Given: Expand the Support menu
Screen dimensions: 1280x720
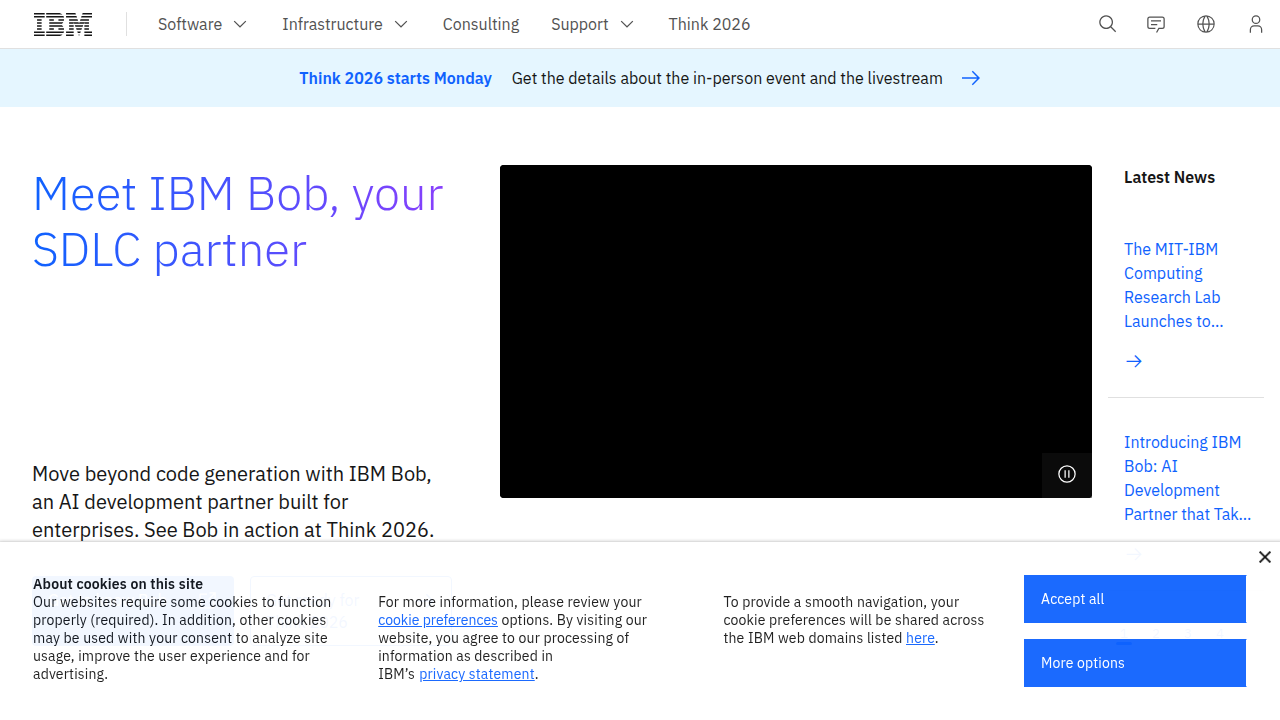Looking at the screenshot, I should pos(592,24).
